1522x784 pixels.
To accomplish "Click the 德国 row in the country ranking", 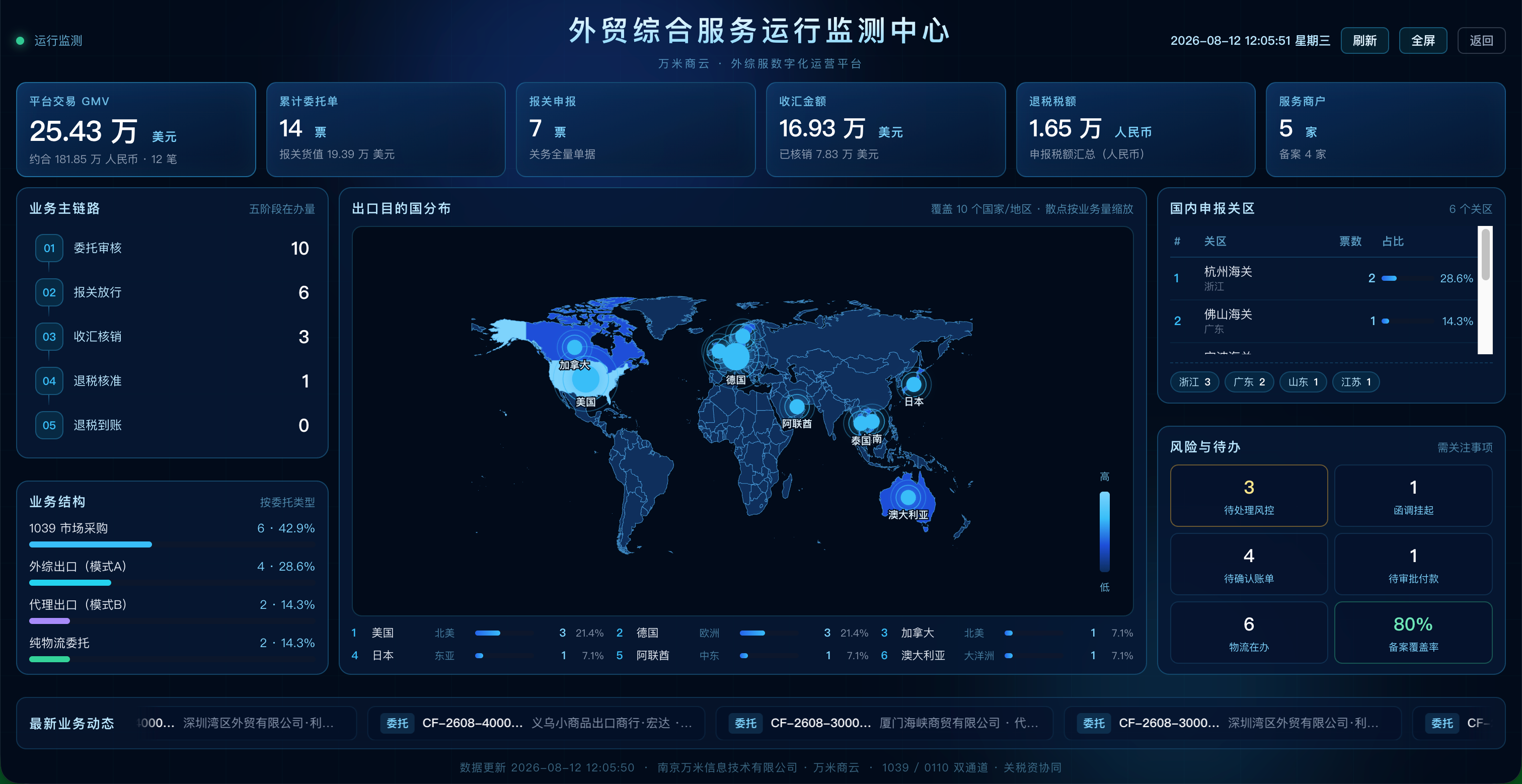I will coord(741,633).
